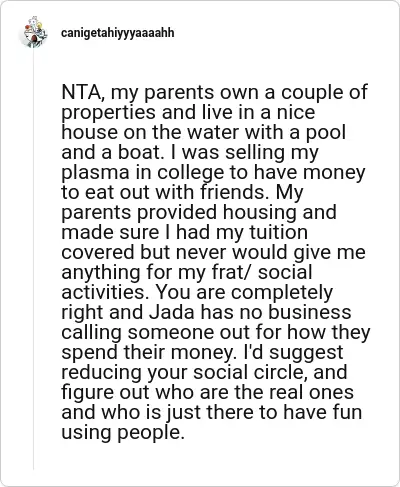Image resolution: width=400 pixels, height=487 pixels.
Task: Click the line "calling someone out for how they"
Action: (x=216, y=333)
